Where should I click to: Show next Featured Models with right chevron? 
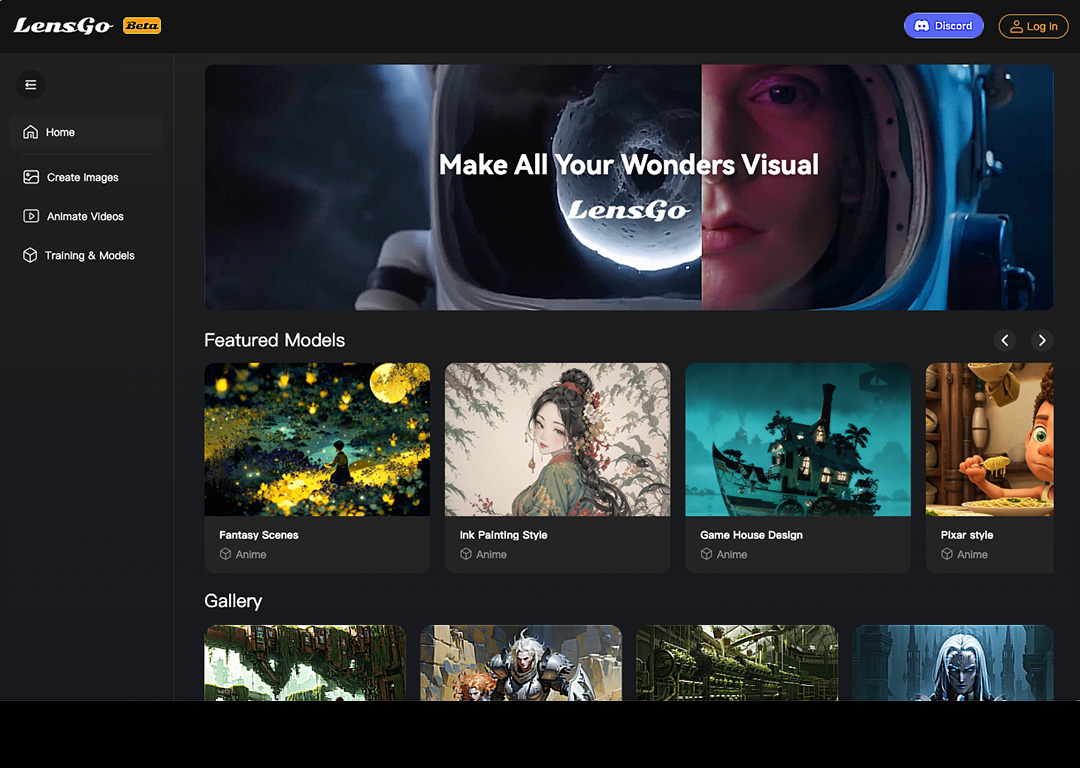click(x=1042, y=340)
